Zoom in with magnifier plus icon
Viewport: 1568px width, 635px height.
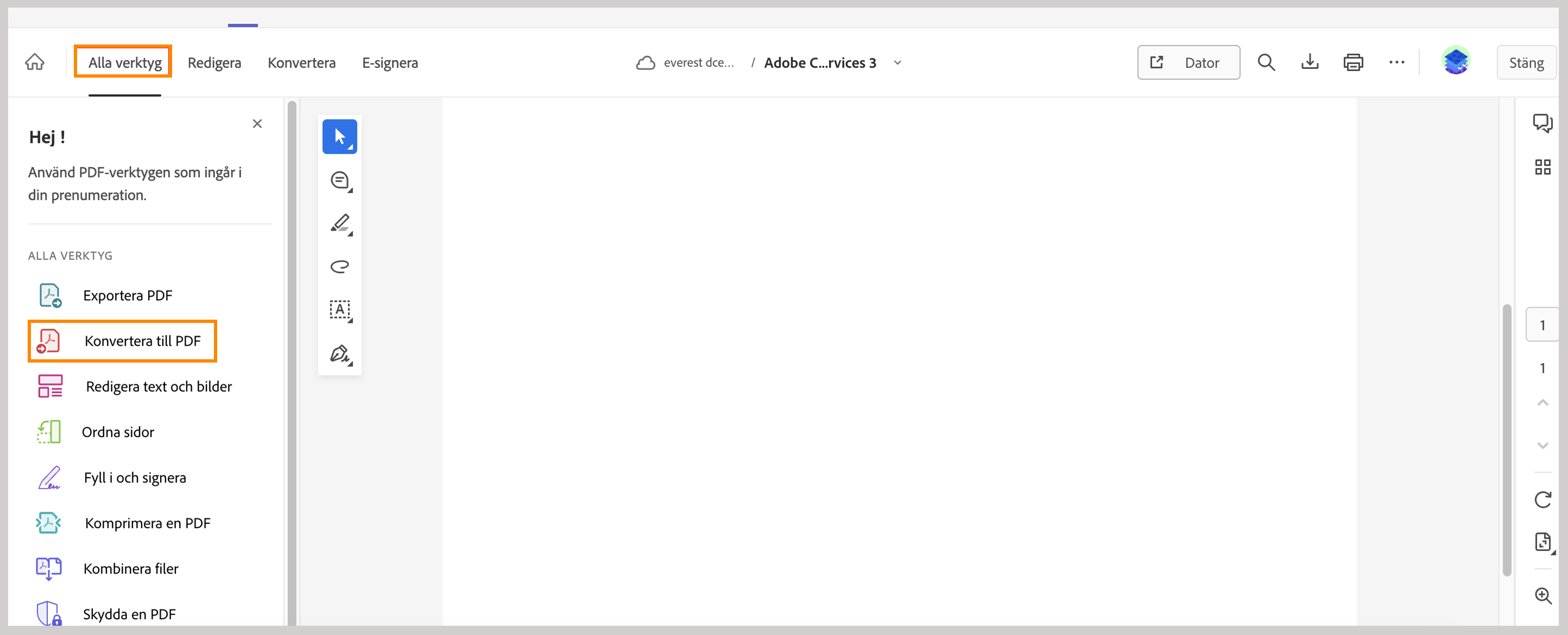tap(1542, 595)
